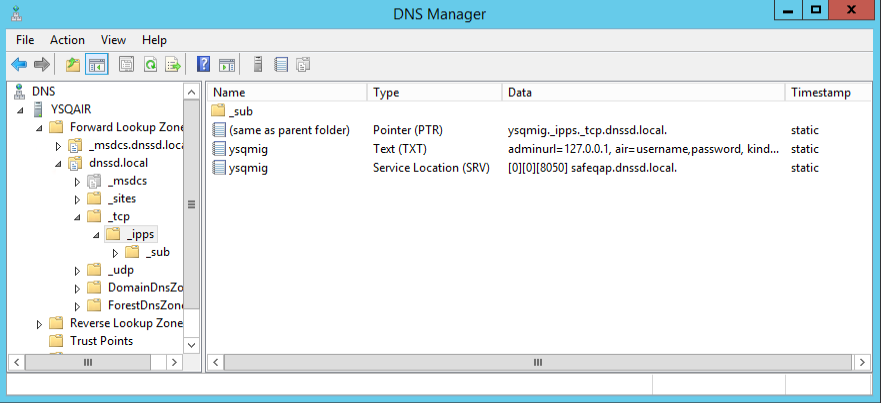
Task: Click the tree pane vertical scrollbar down arrow
Action: 192,344
